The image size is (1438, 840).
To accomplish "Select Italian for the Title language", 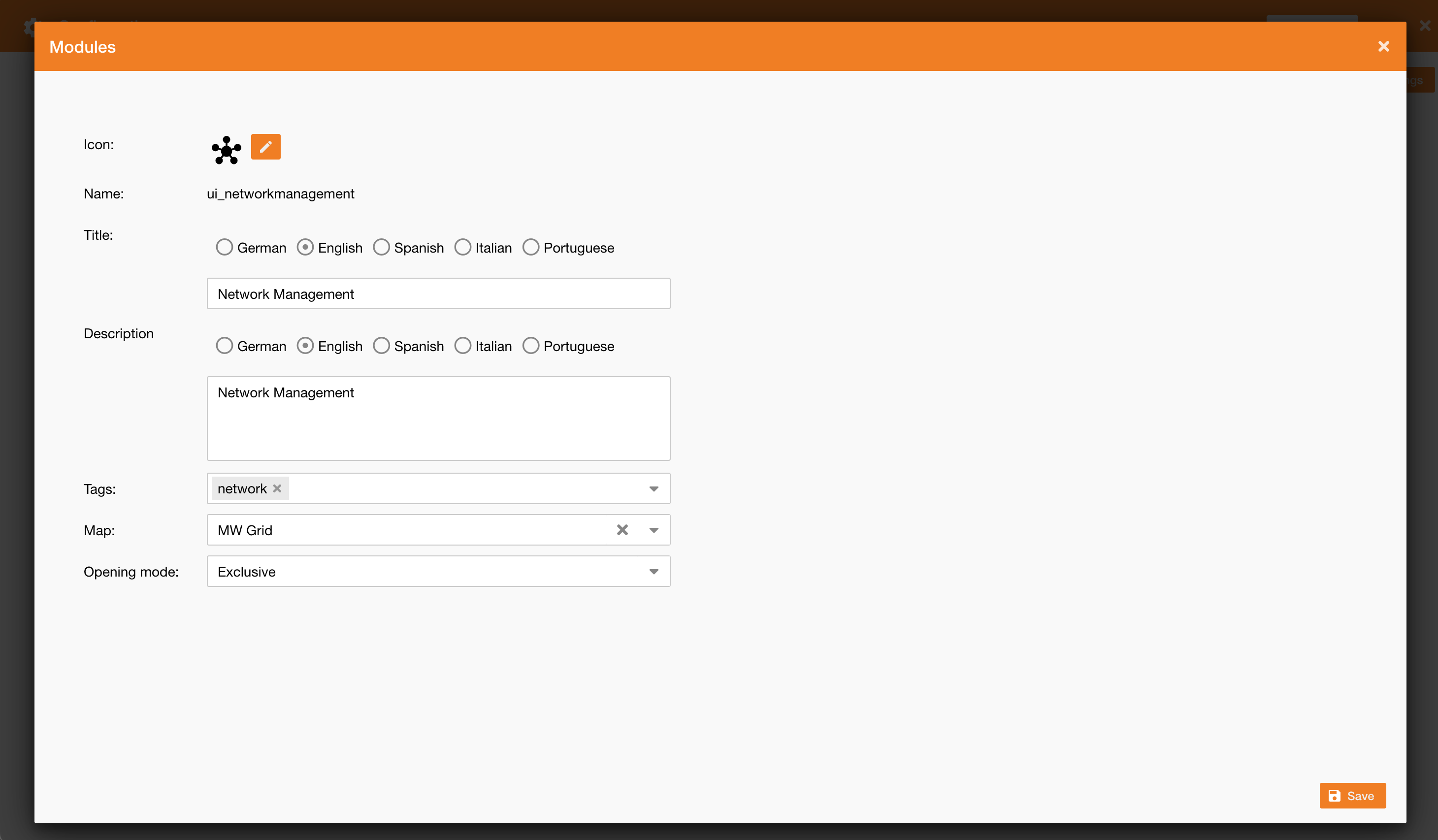I will pos(463,247).
